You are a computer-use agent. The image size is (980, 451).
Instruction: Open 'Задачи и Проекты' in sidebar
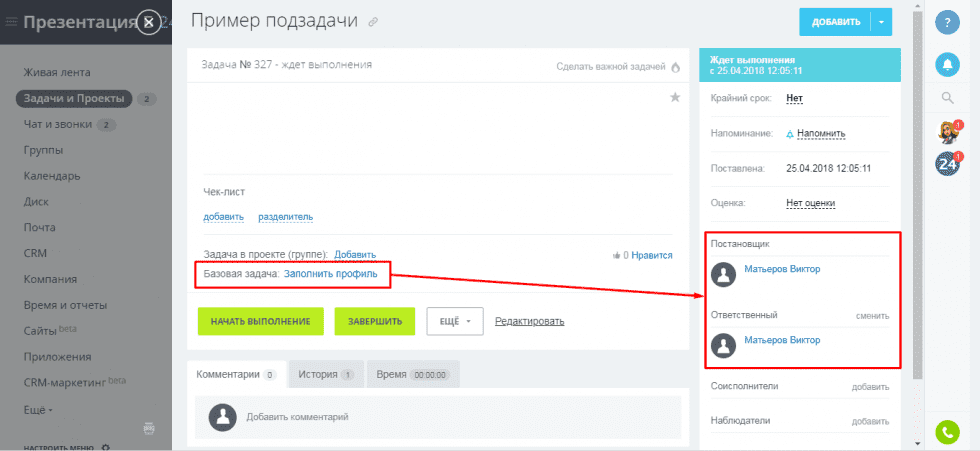pos(74,99)
